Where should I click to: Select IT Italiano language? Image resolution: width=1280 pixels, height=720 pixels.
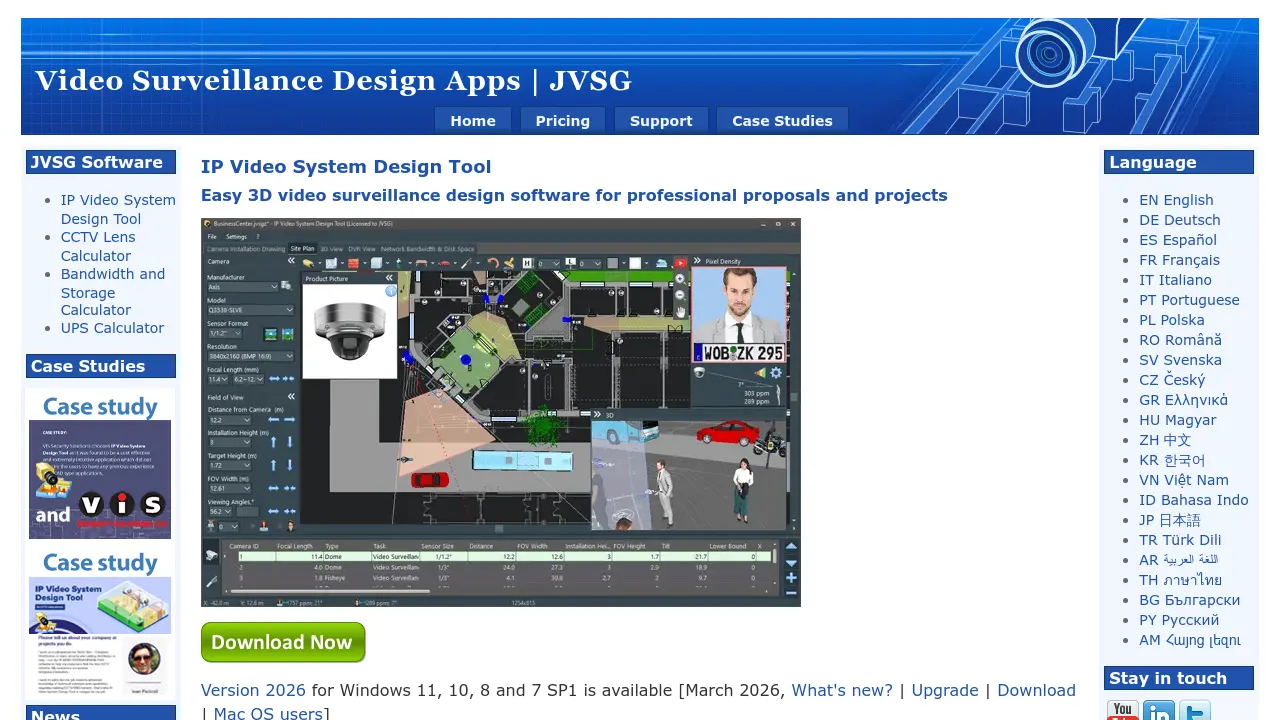point(1175,280)
